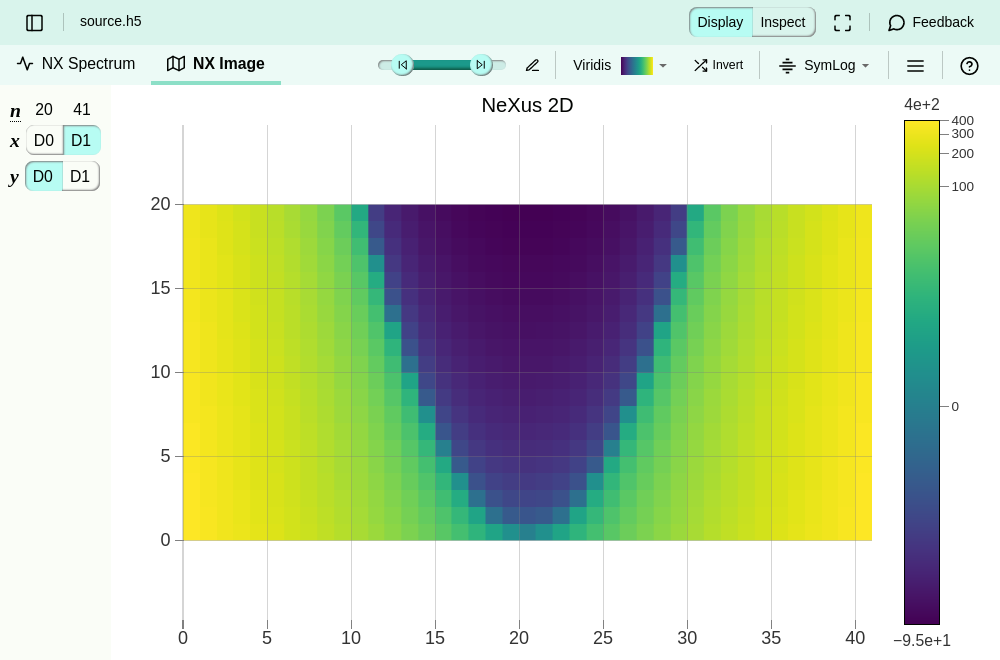Click the Invert shuffle icon
Image resolution: width=1000 pixels, height=660 pixels.
(x=700, y=65)
